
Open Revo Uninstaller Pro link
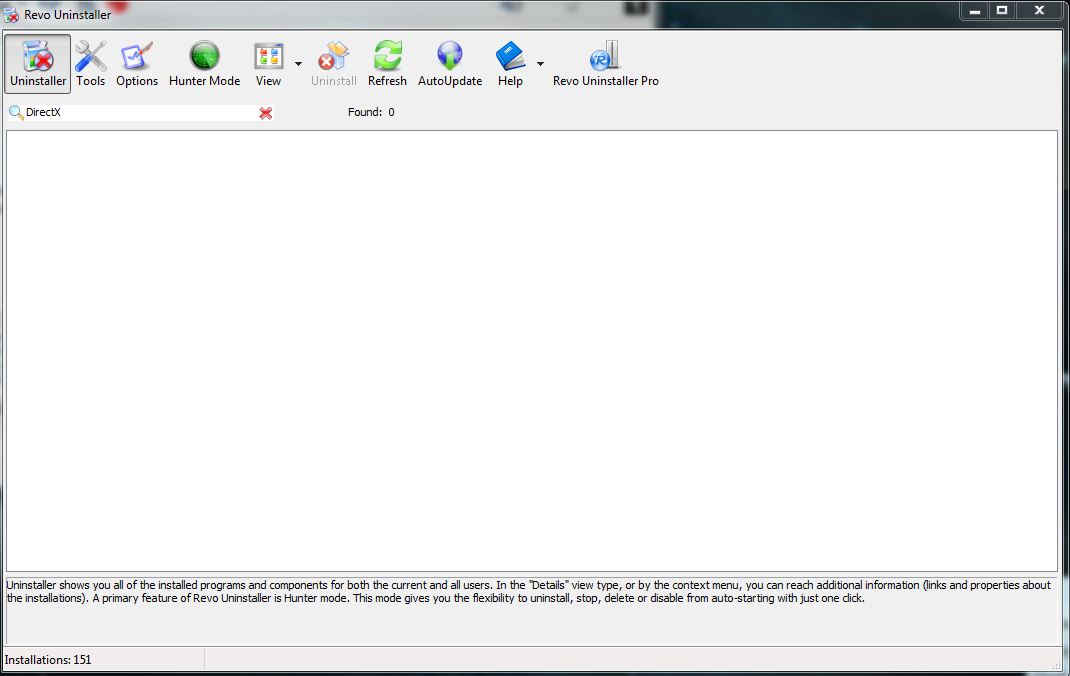point(605,63)
